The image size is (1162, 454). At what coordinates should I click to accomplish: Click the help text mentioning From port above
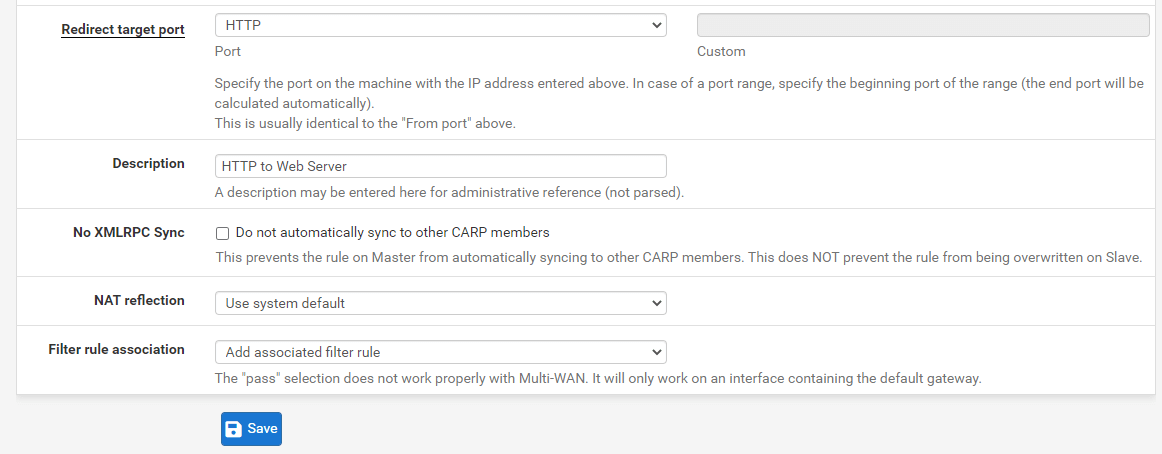click(365, 124)
